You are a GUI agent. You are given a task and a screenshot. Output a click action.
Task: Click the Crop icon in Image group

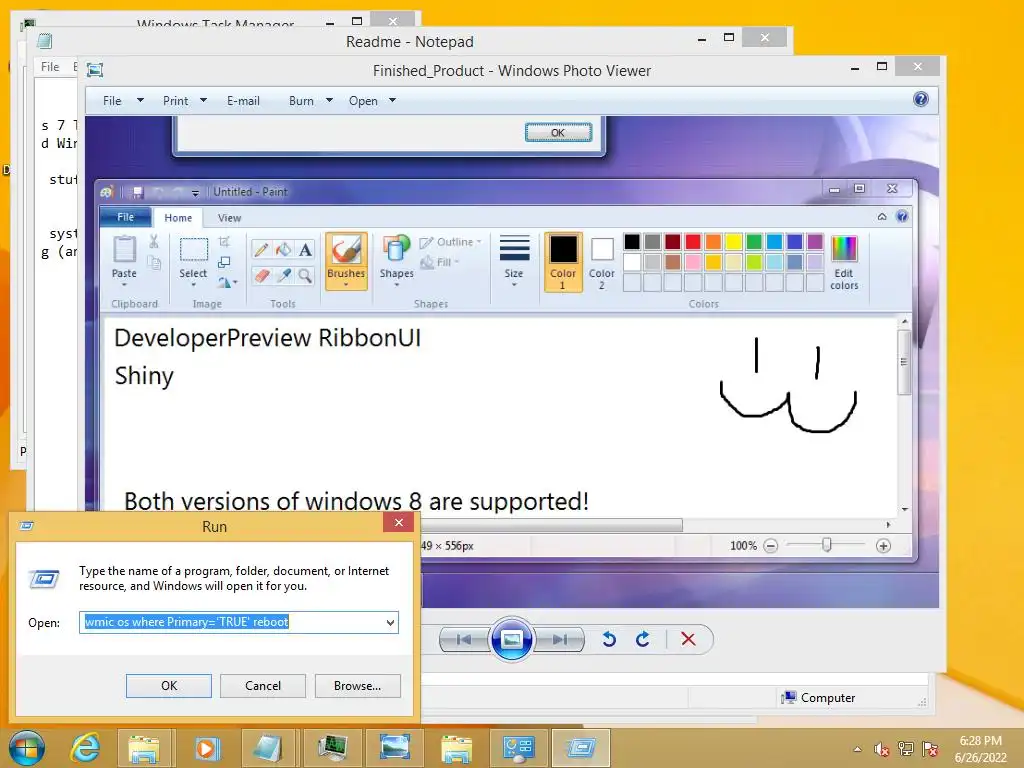point(224,242)
